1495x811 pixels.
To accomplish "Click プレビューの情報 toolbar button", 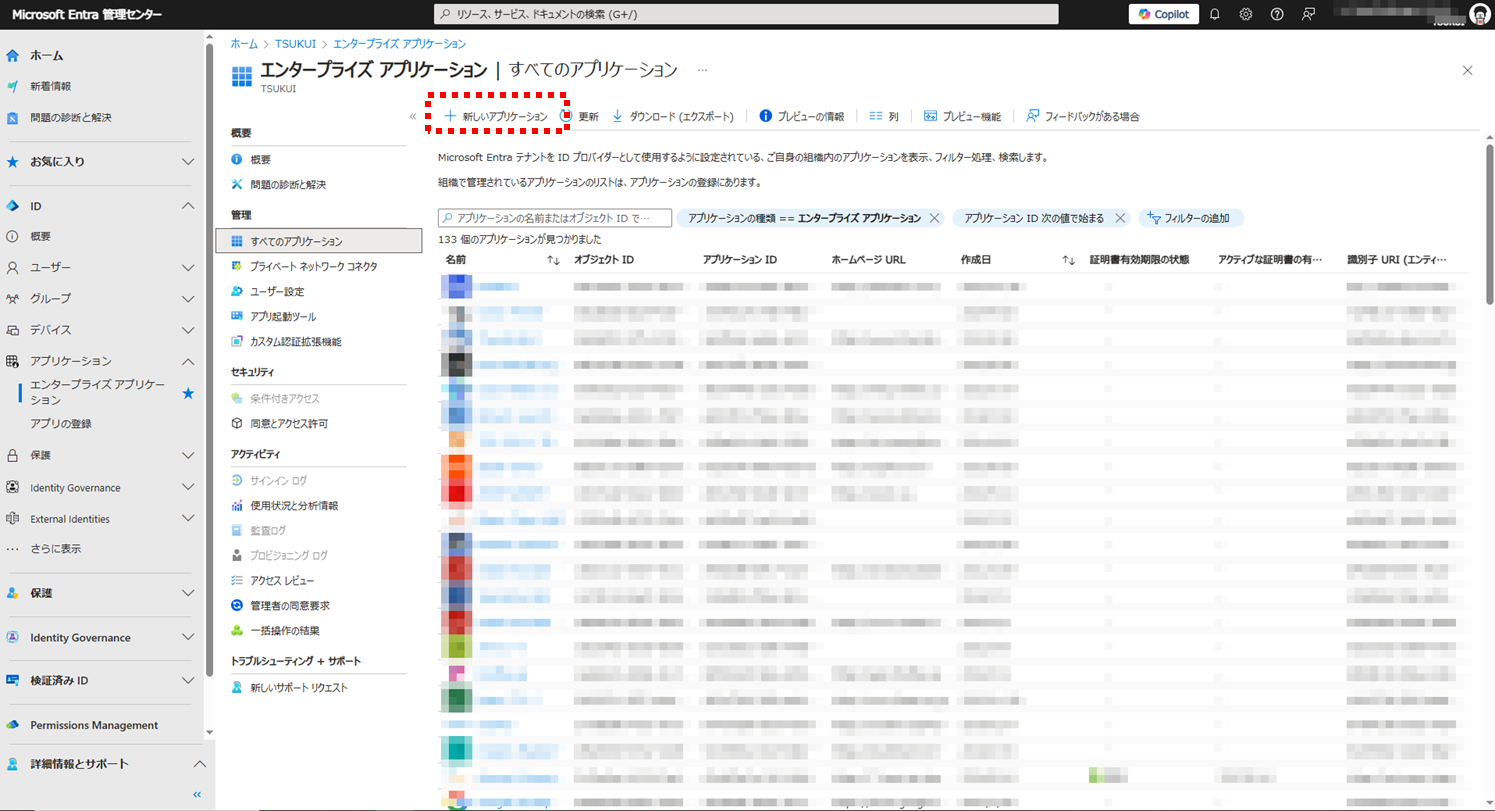I will tap(802, 116).
